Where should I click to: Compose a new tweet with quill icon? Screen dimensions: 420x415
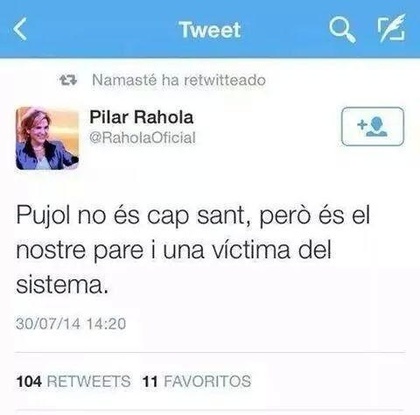point(392,28)
